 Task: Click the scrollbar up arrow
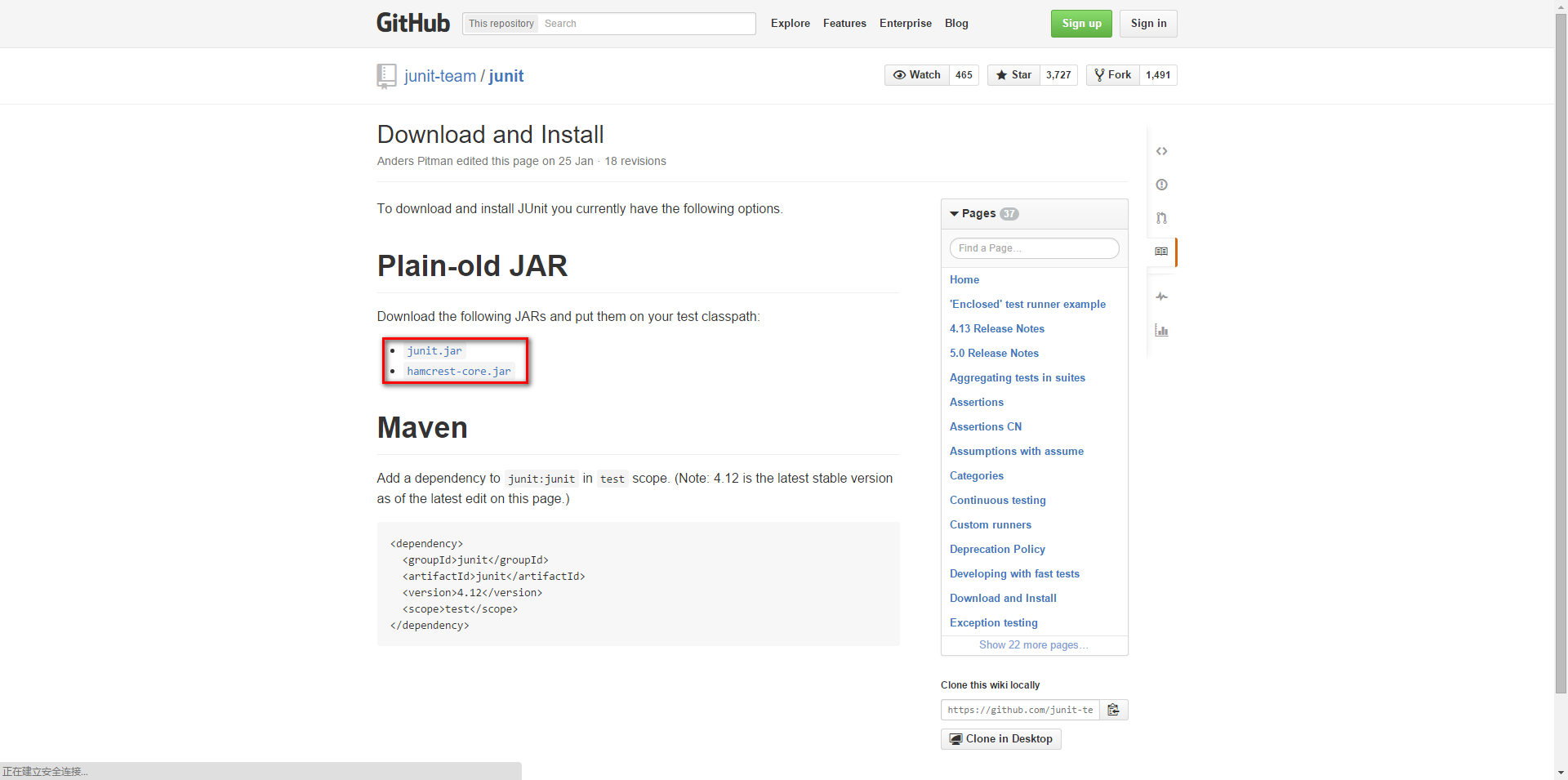coord(1561,6)
